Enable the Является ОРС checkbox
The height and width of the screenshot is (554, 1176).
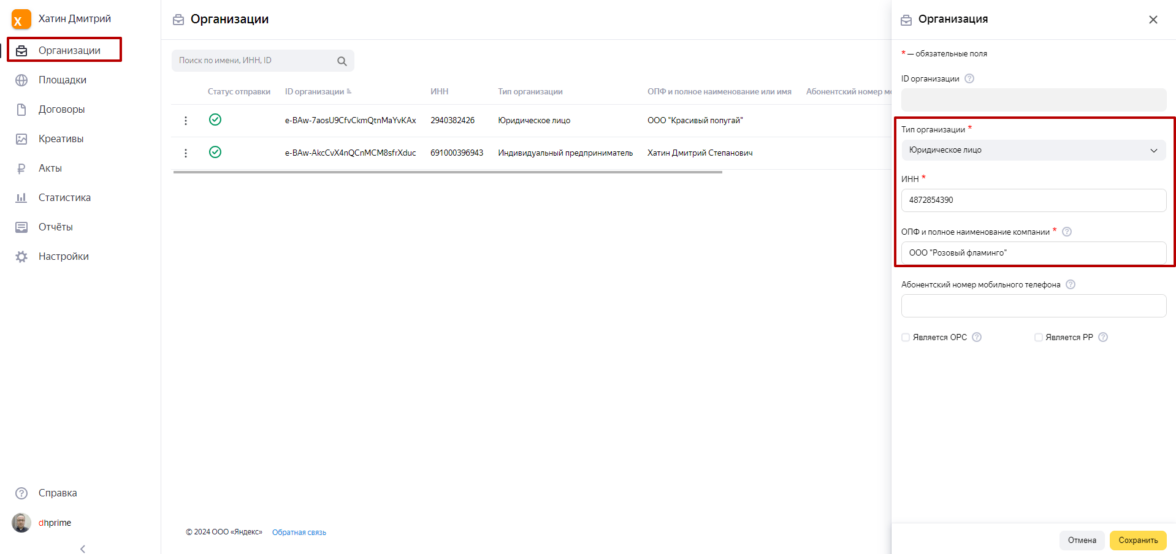click(x=906, y=338)
